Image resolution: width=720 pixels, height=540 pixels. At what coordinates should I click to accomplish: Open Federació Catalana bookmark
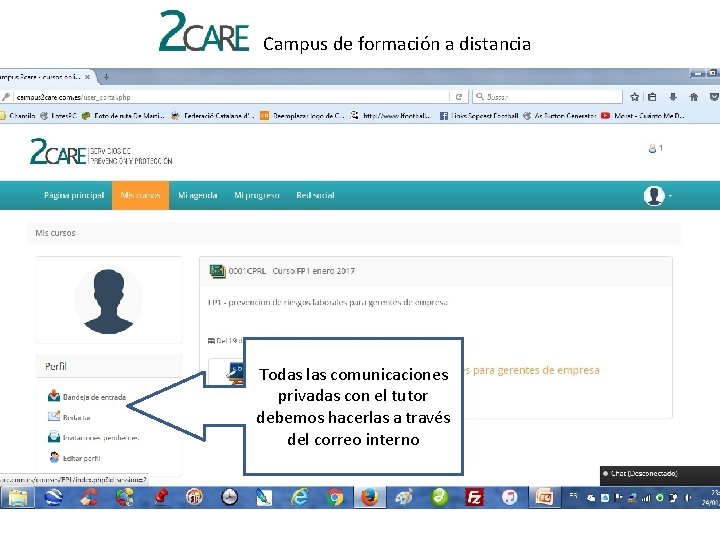point(212,116)
